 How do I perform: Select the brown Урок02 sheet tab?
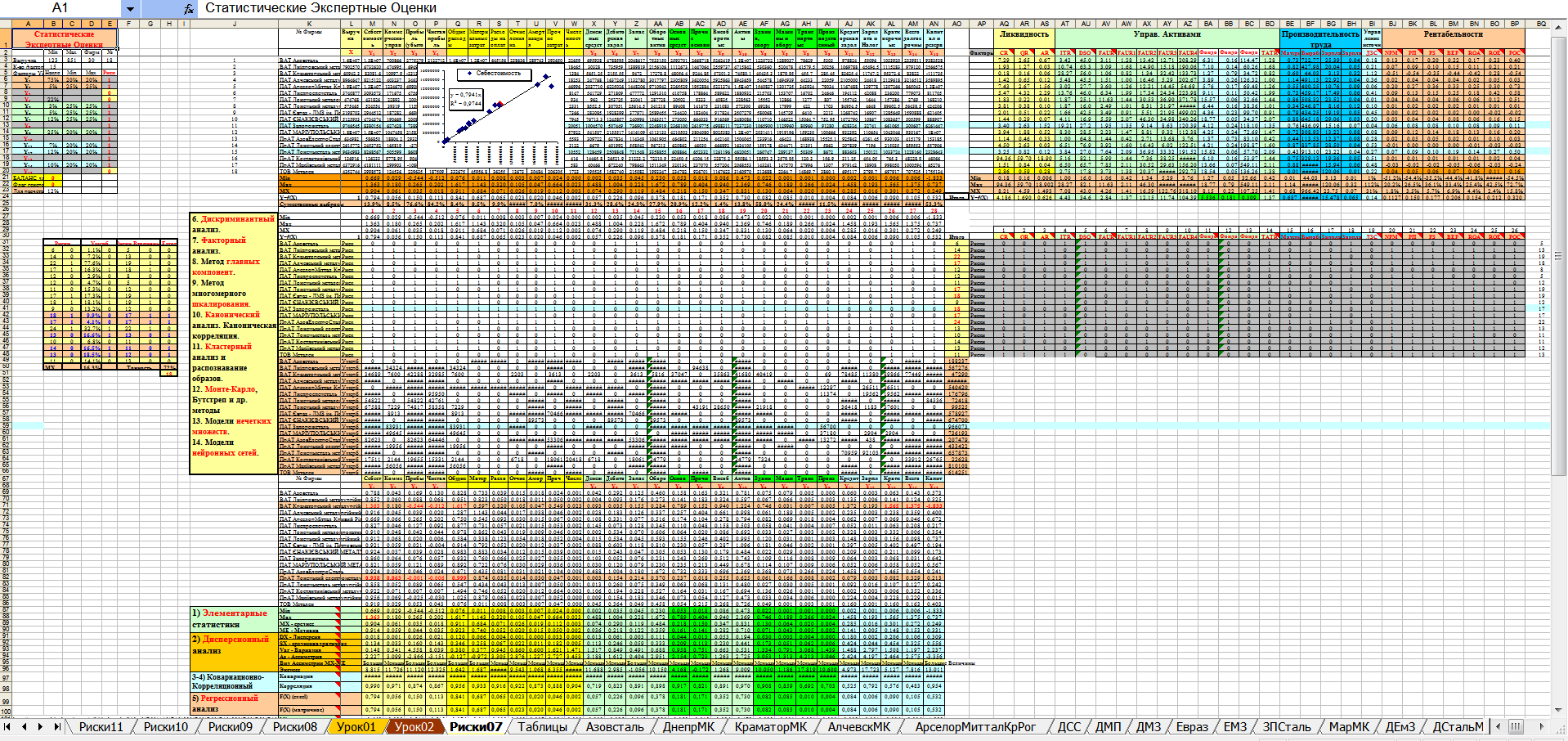(x=414, y=726)
